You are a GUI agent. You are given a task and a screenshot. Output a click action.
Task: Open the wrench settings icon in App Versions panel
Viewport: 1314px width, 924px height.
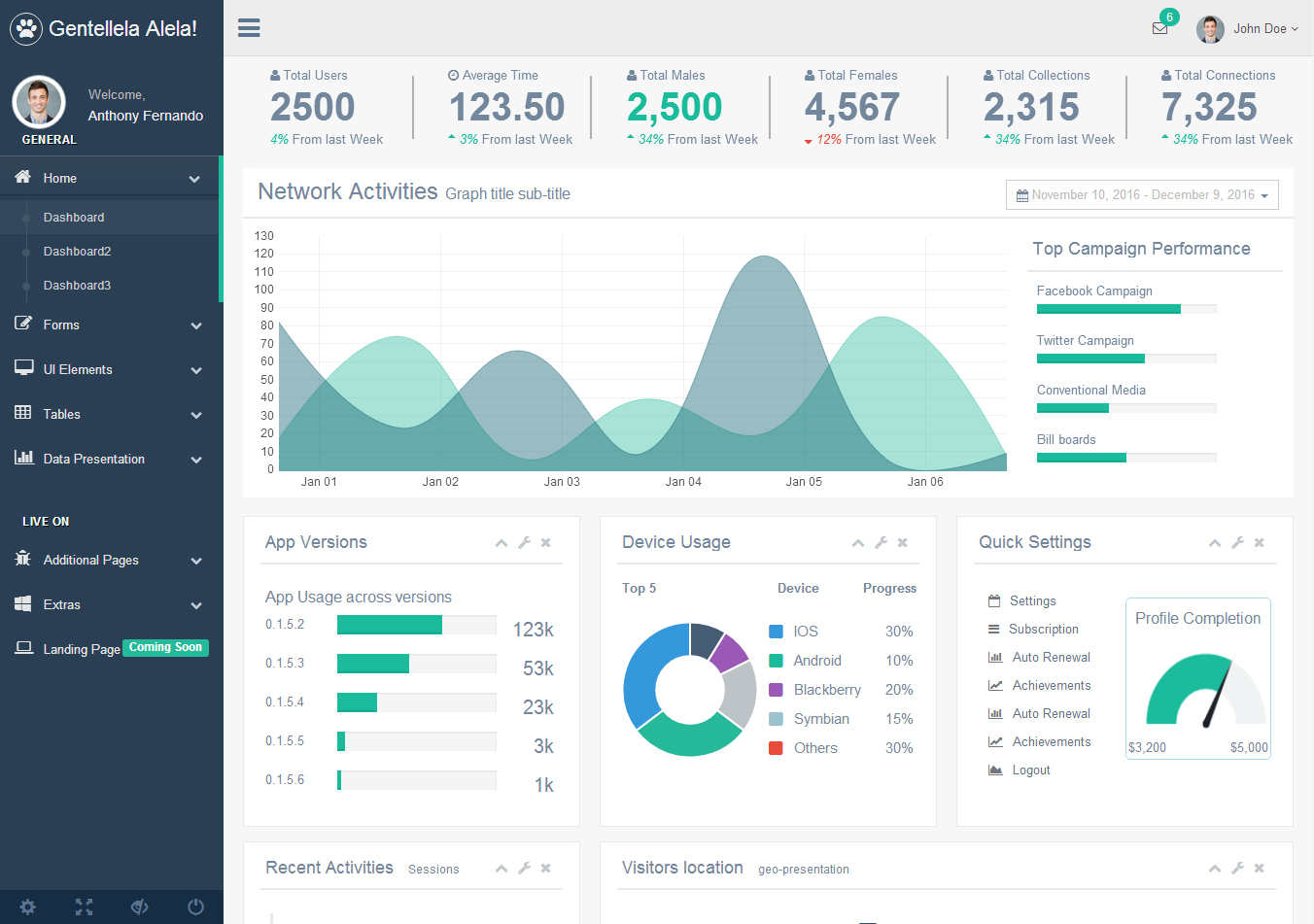click(x=524, y=542)
